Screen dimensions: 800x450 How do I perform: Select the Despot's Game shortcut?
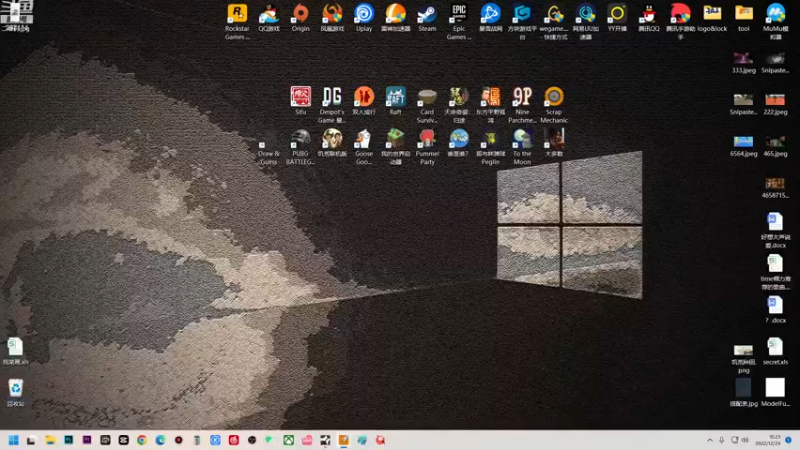pyautogui.click(x=332, y=105)
